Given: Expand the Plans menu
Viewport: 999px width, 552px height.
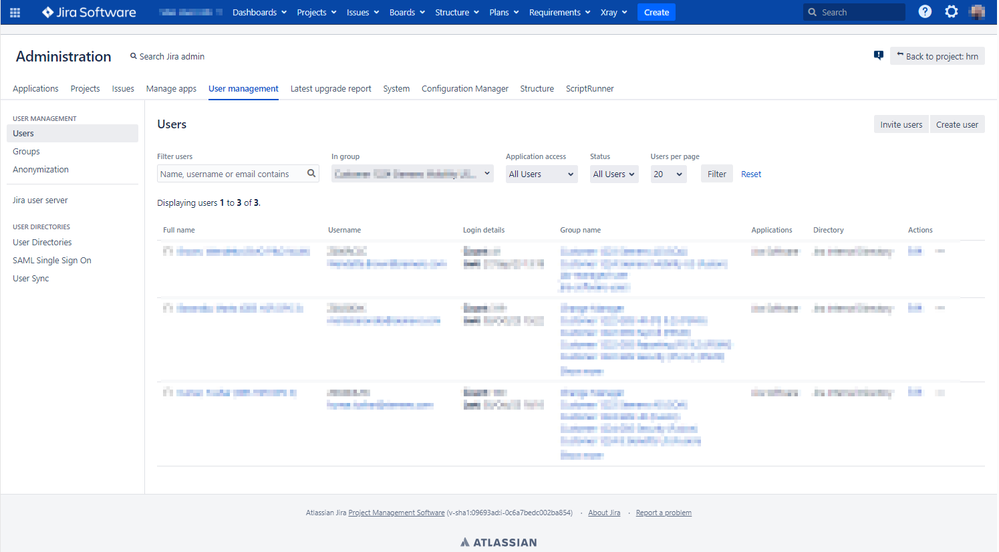Looking at the screenshot, I should coord(504,12).
